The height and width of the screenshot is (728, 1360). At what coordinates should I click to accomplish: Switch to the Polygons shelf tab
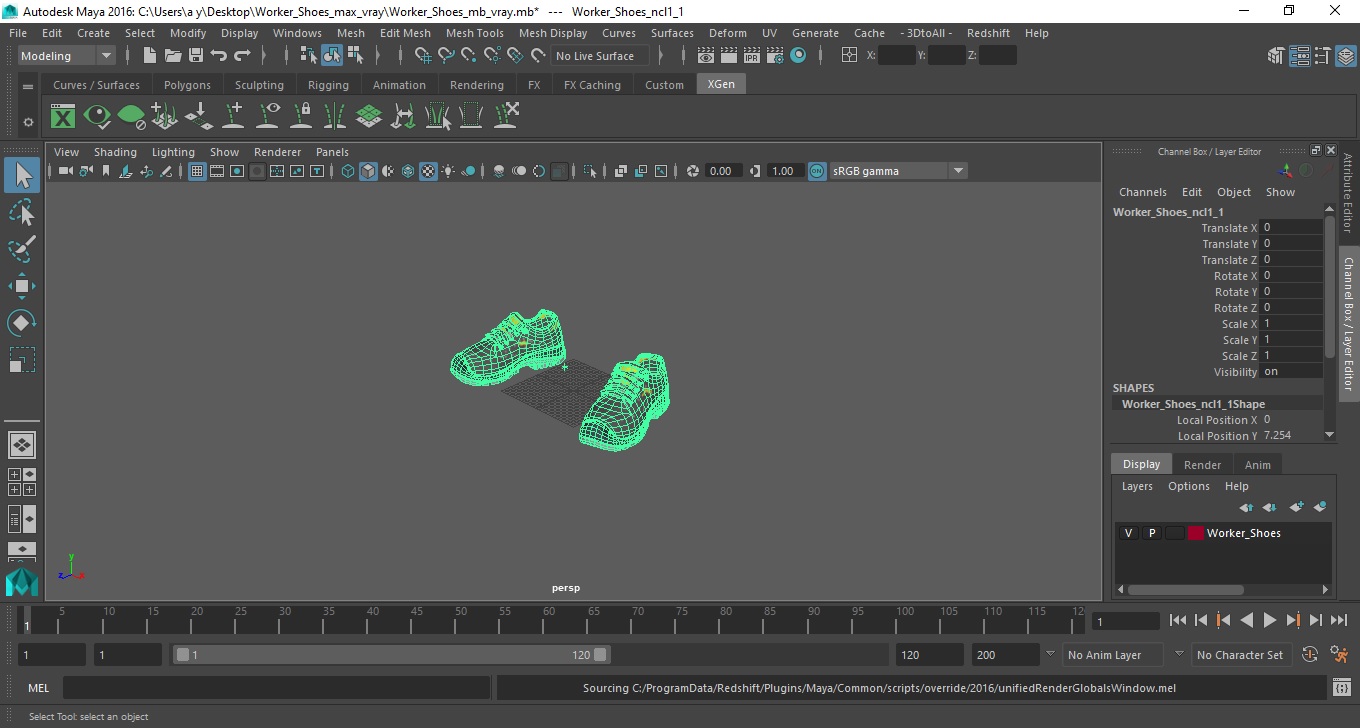[187, 85]
